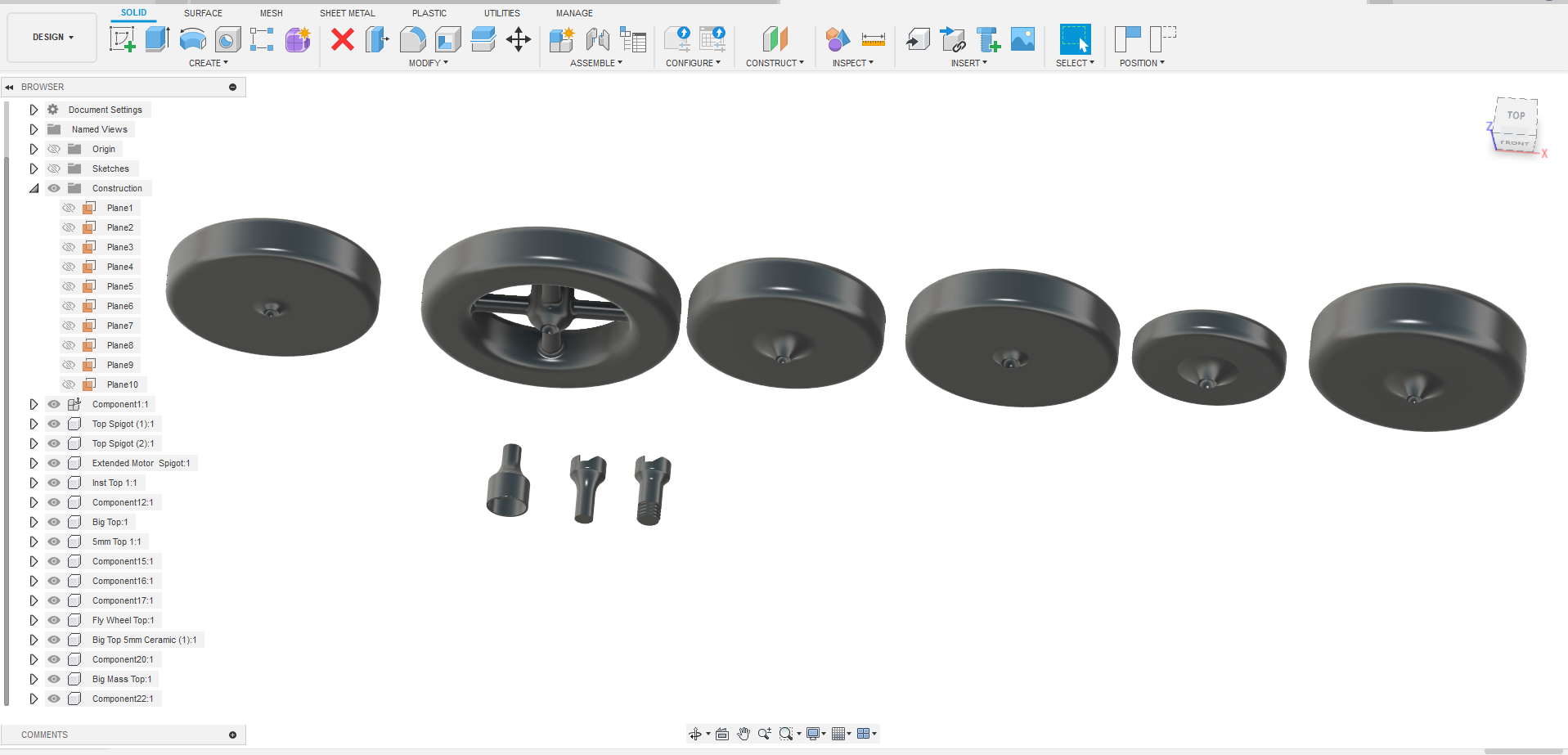
Task: Open the PLASTIC tab
Action: point(429,13)
